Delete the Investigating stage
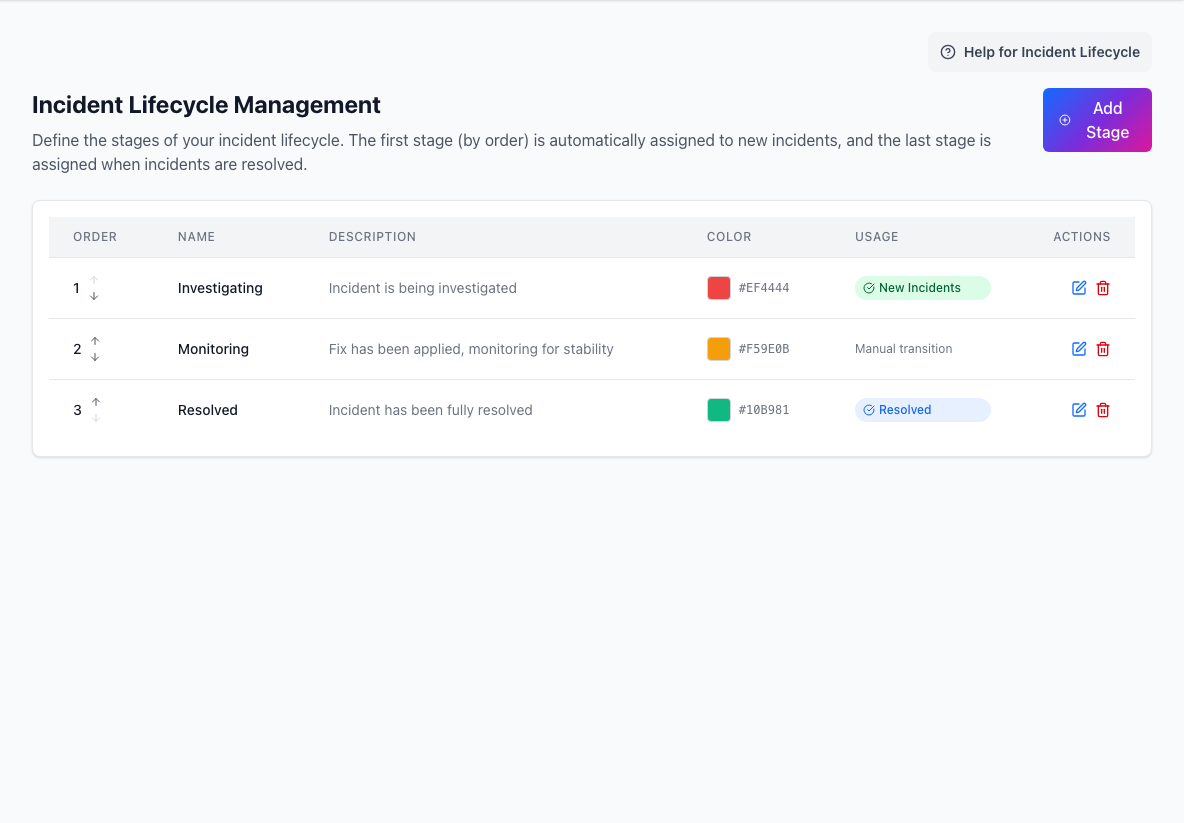Image resolution: width=1184 pixels, height=823 pixels. pyautogui.click(x=1103, y=288)
